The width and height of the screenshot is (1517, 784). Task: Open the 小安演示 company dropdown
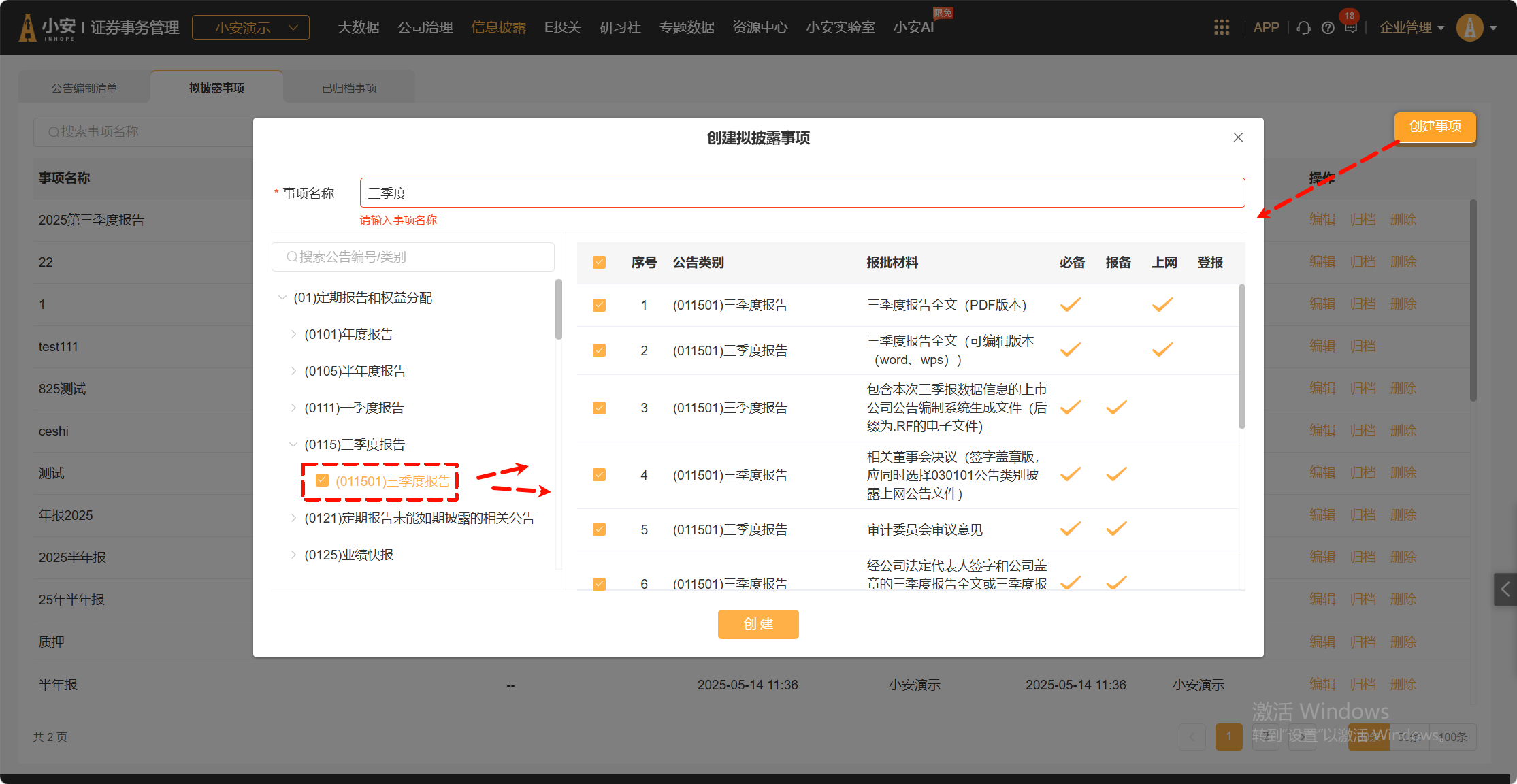click(250, 28)
